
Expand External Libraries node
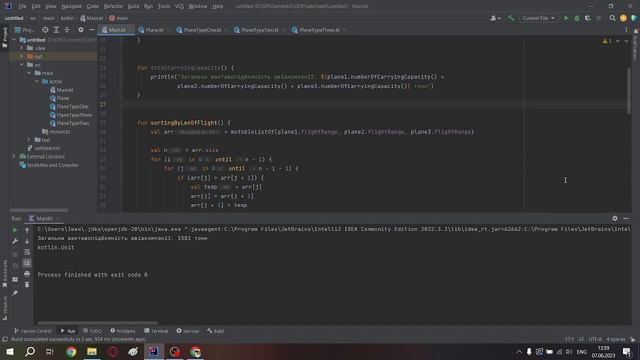[13, 156]
